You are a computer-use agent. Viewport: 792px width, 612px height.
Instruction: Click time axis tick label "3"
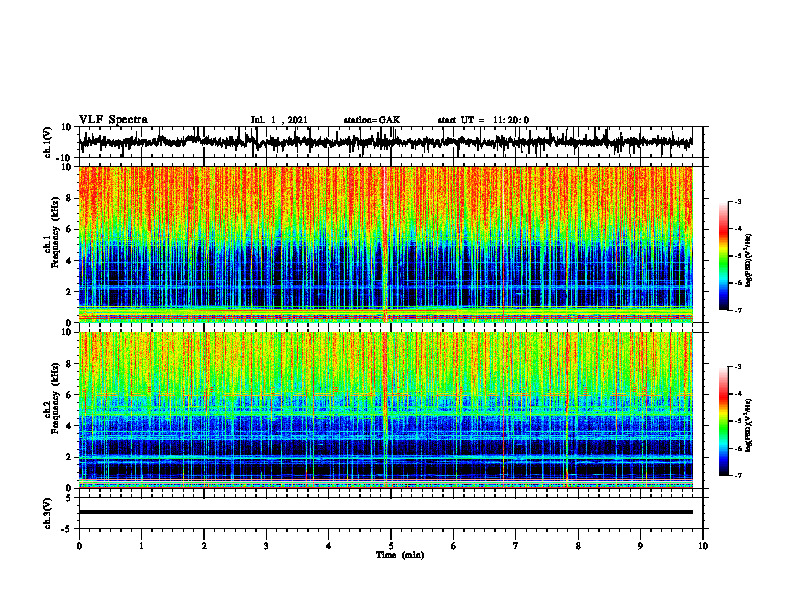click(x=266, y=545)
